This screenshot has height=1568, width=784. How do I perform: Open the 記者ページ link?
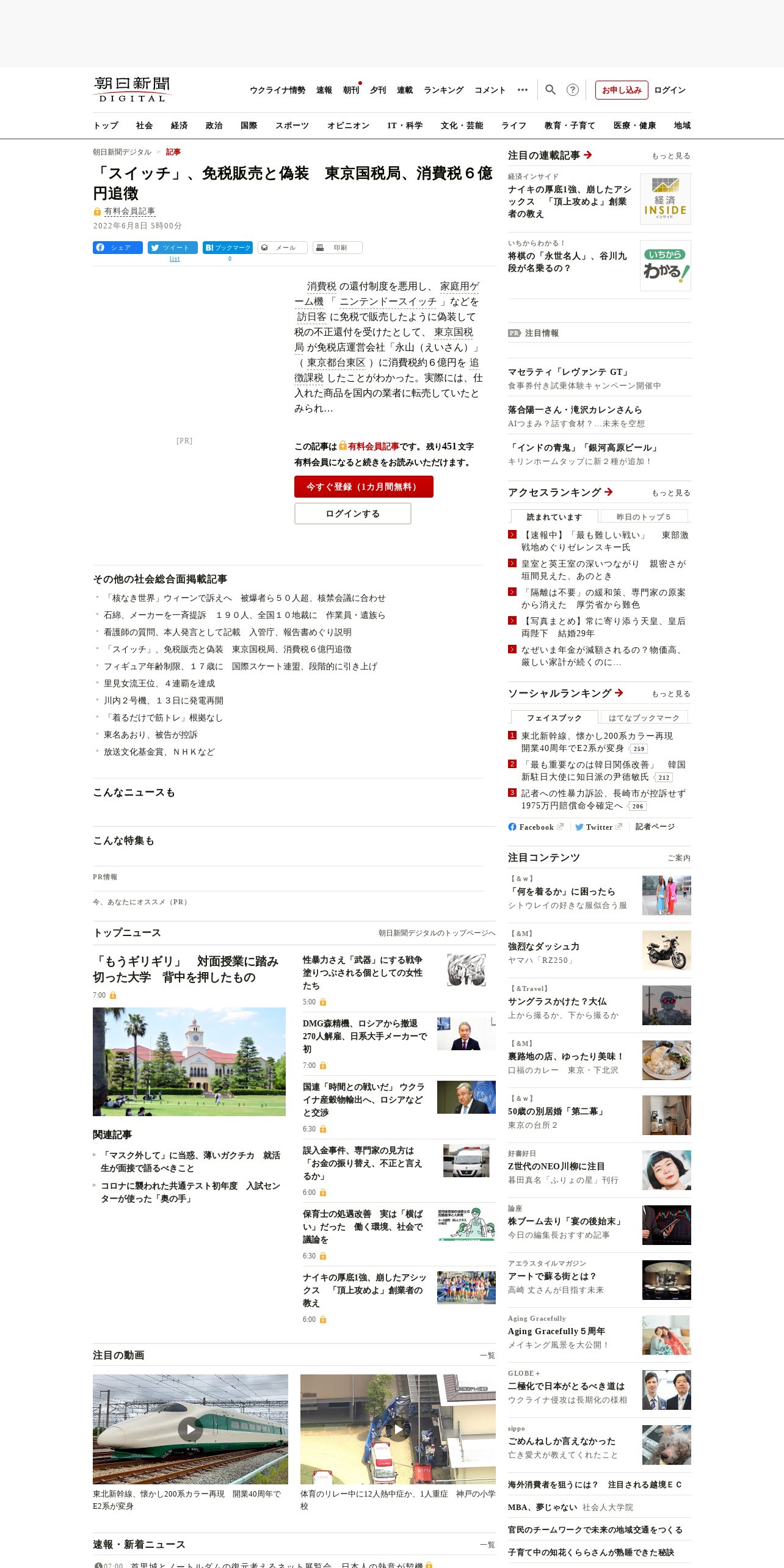click(655, 827)
